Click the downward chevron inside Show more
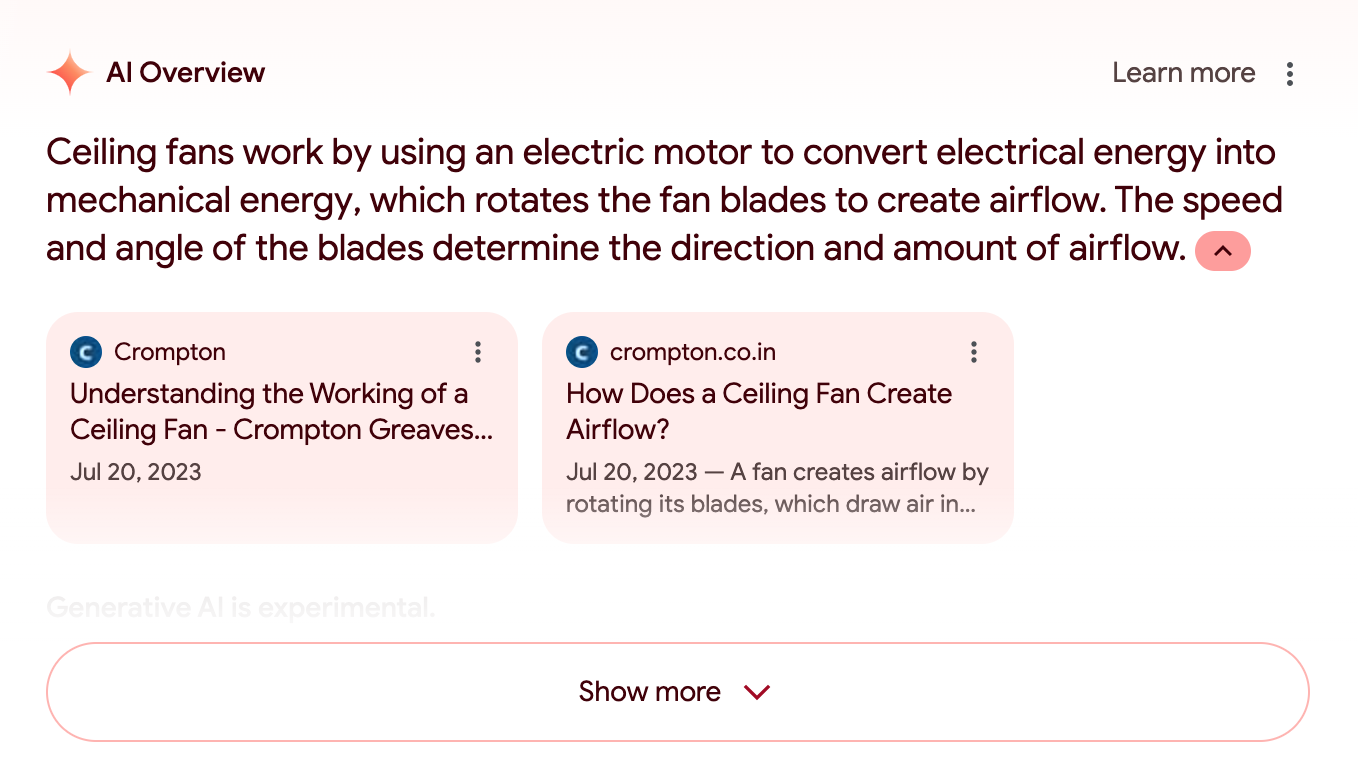 click(x=757, y=691)
